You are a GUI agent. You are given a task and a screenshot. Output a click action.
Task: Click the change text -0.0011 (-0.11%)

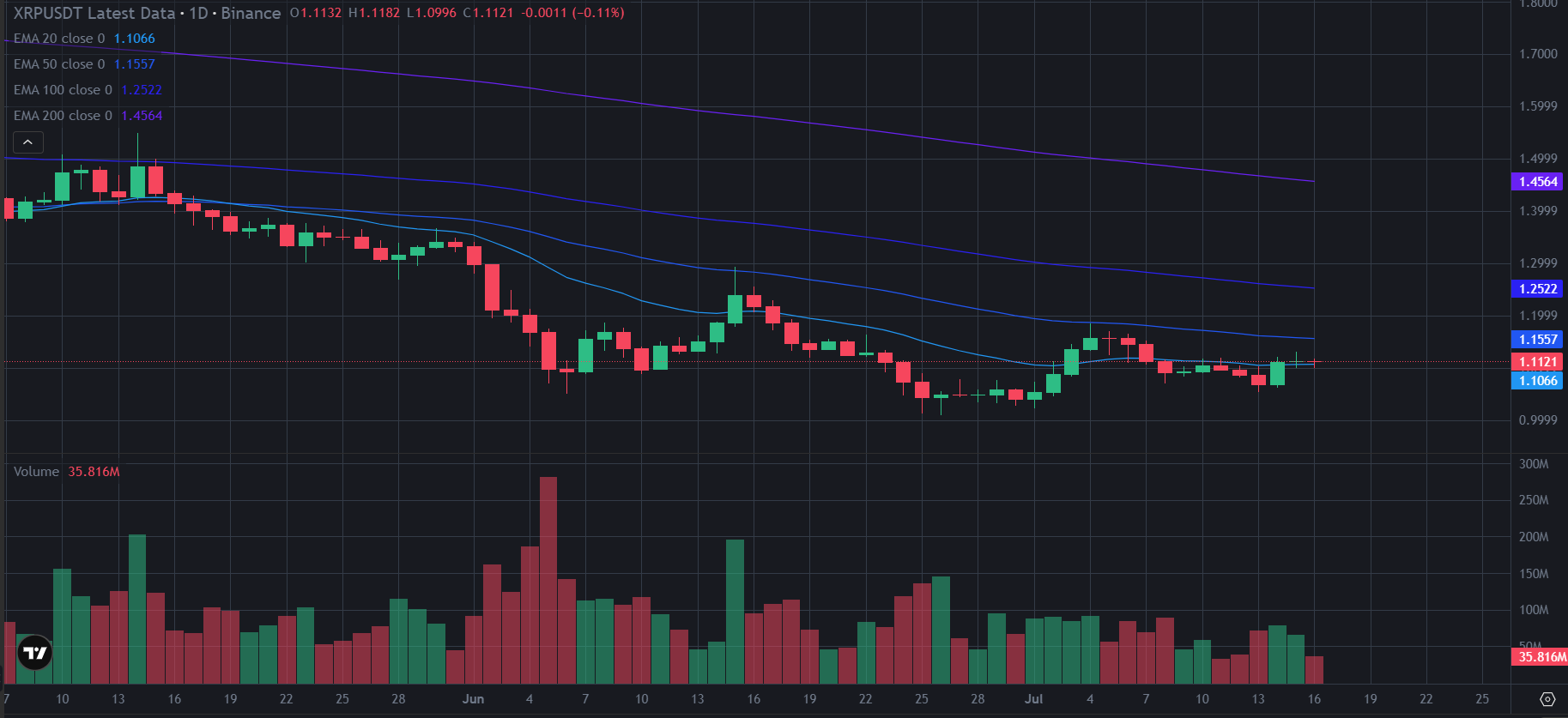coord(573,13)
